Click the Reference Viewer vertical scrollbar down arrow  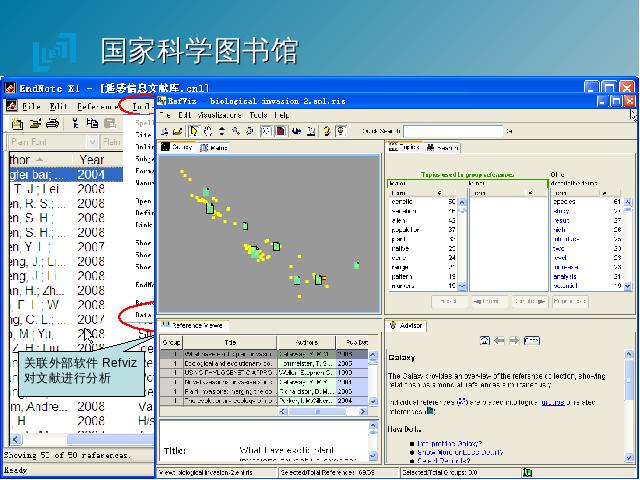click(x=373, y=402)
